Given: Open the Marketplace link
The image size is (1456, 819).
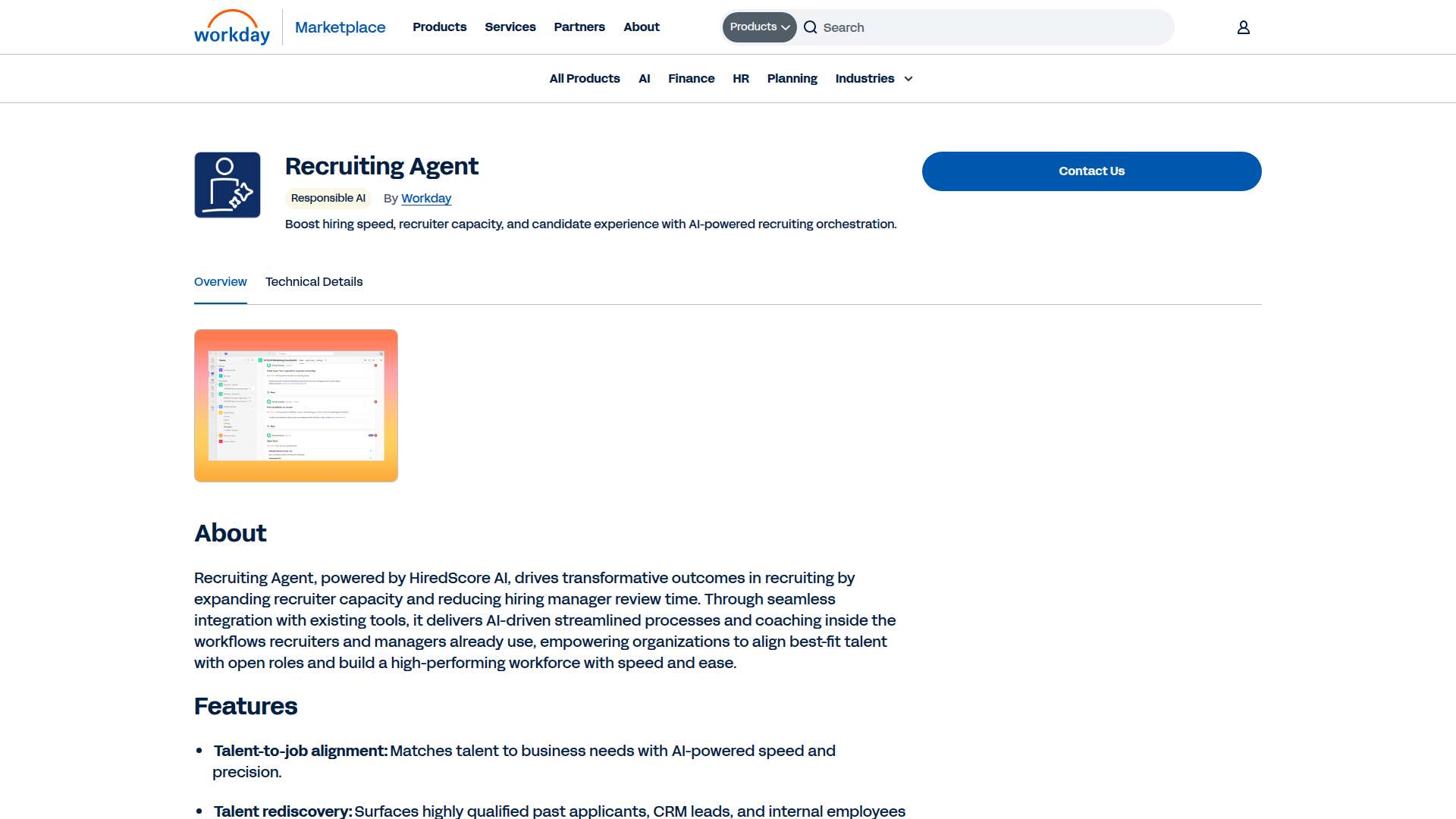Looking at the screenshot, I should pyautogui.click(x=340, y=27).
